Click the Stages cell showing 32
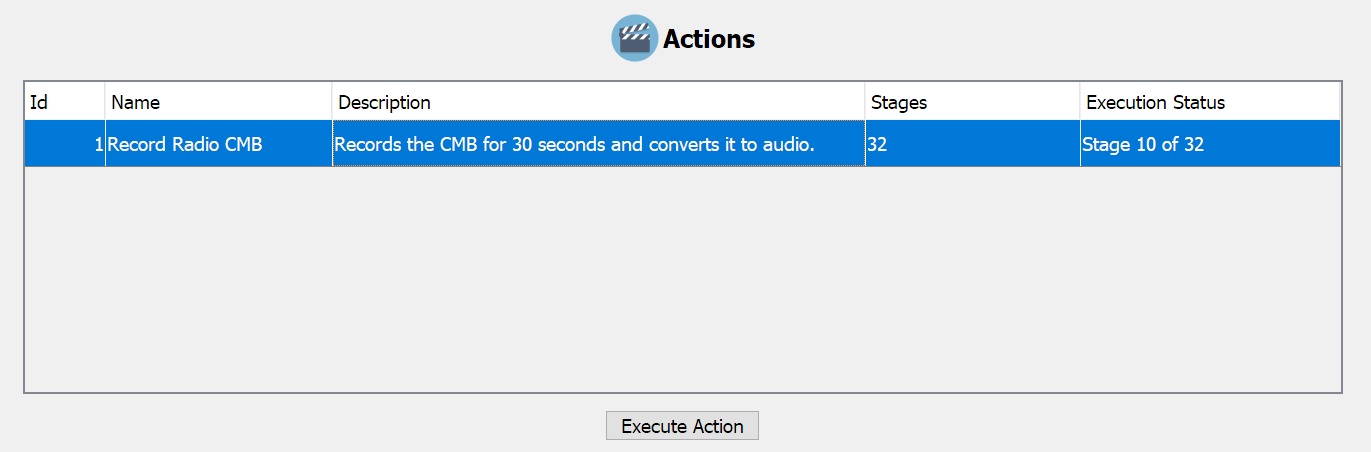 pyautogui.click(x=972, y=144)
